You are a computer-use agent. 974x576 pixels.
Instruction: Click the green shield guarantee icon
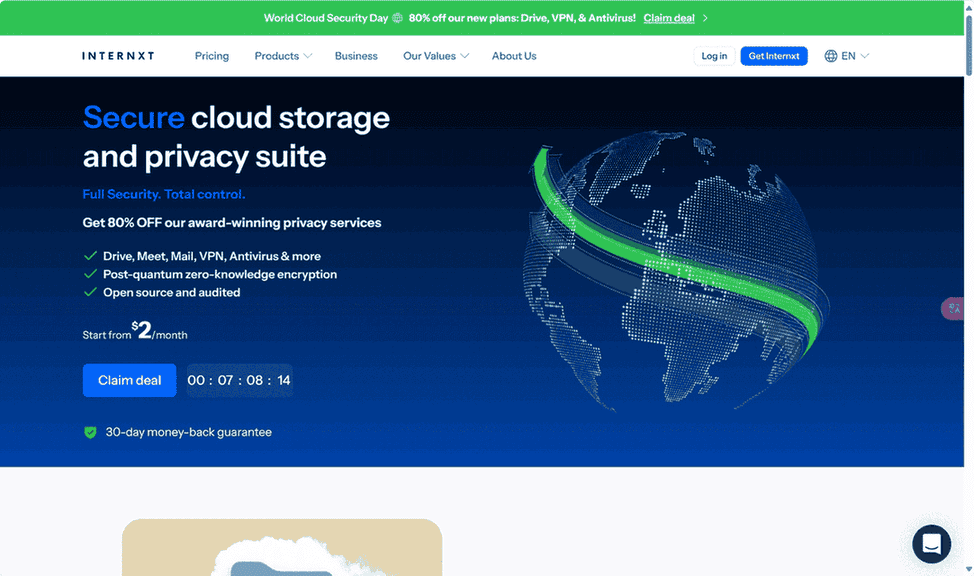click(x=90, y=432)
